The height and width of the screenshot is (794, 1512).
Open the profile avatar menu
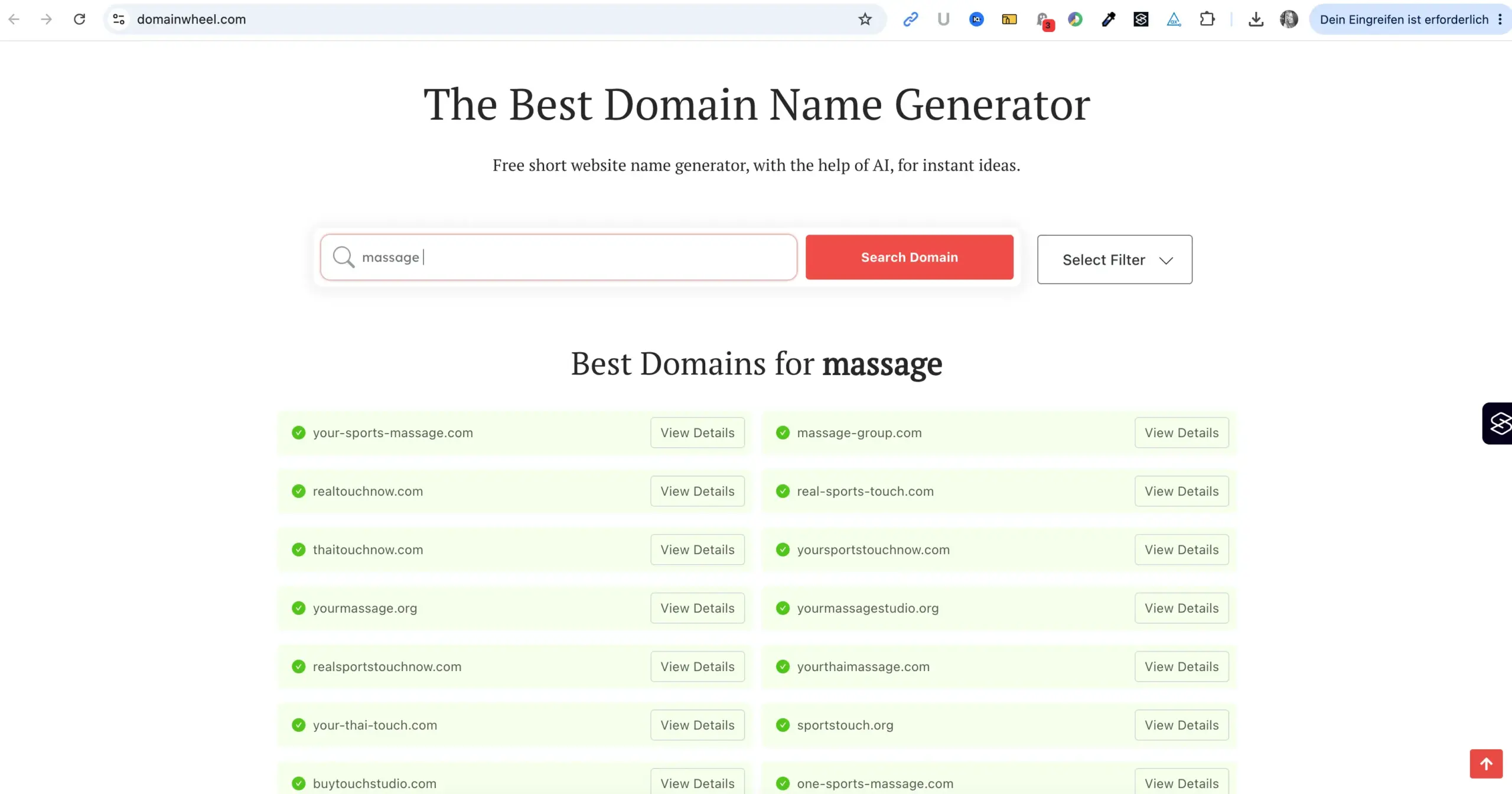click(x=1289, y=19)
